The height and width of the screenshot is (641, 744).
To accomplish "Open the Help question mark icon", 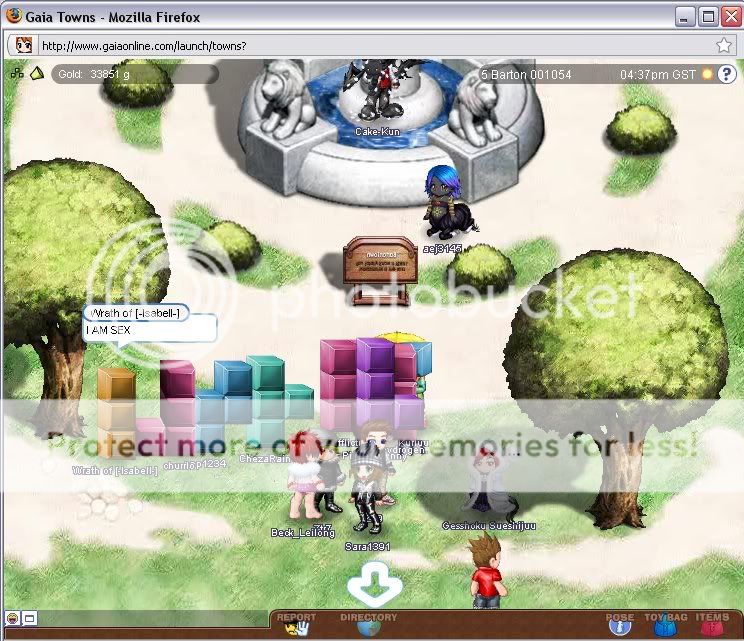I will pos(726,74).
